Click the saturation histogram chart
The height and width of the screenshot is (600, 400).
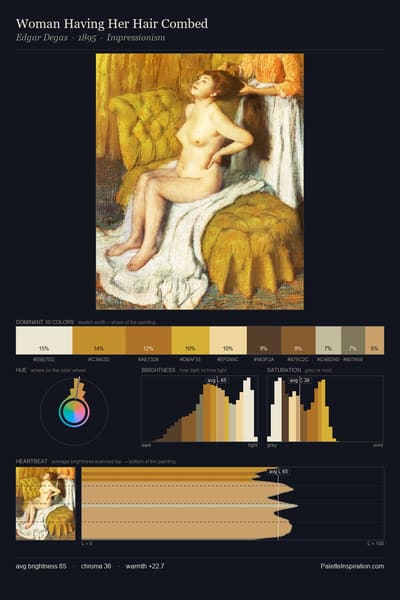pyautogui.click(x=325, y=409)
